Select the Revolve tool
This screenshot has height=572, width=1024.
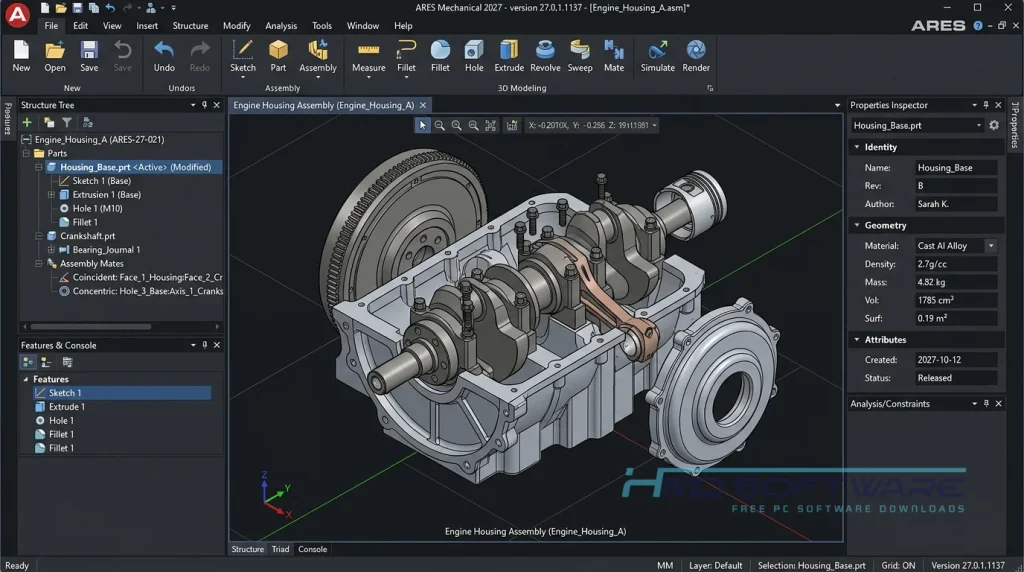[545, 56]
